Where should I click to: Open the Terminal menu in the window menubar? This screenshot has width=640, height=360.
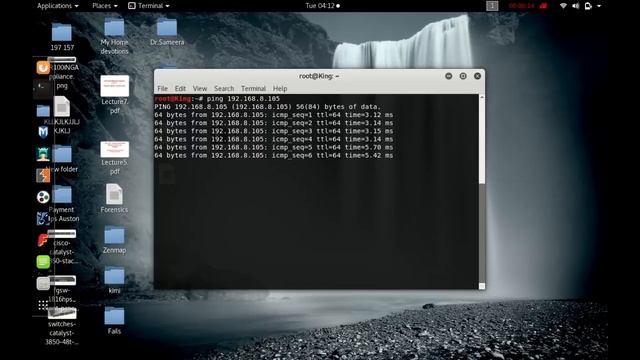pos(253,89)
